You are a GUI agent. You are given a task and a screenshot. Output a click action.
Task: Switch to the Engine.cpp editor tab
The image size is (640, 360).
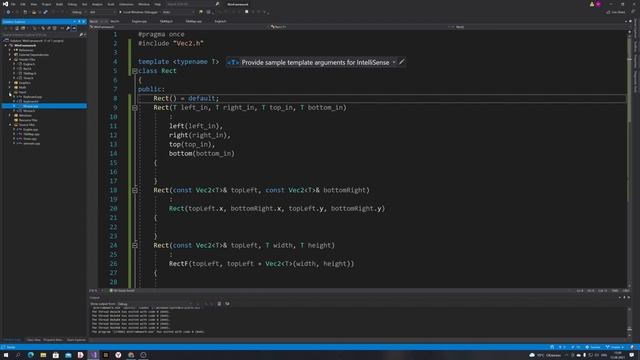point(139,21)
